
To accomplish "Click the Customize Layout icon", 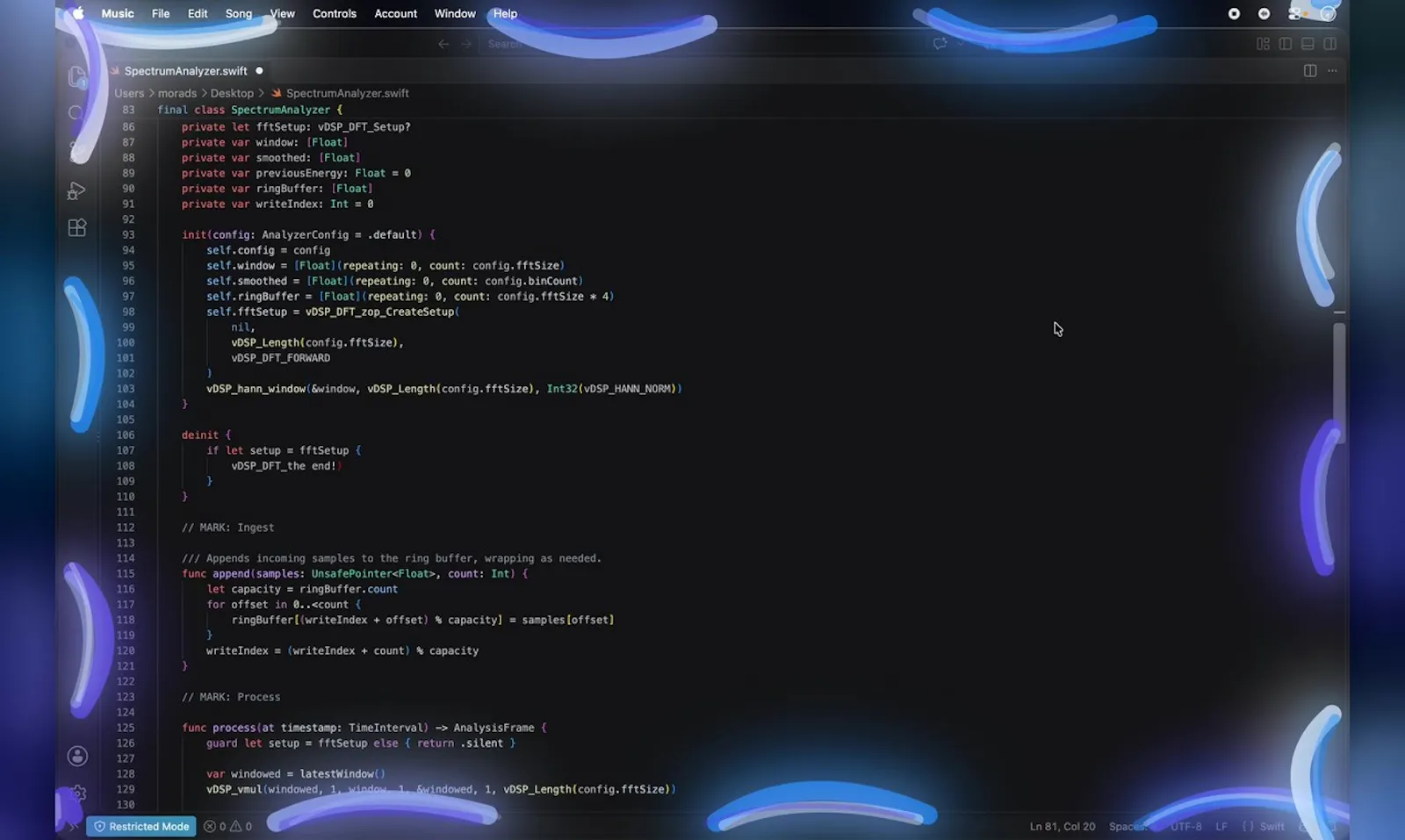I will pos(1263,43).
